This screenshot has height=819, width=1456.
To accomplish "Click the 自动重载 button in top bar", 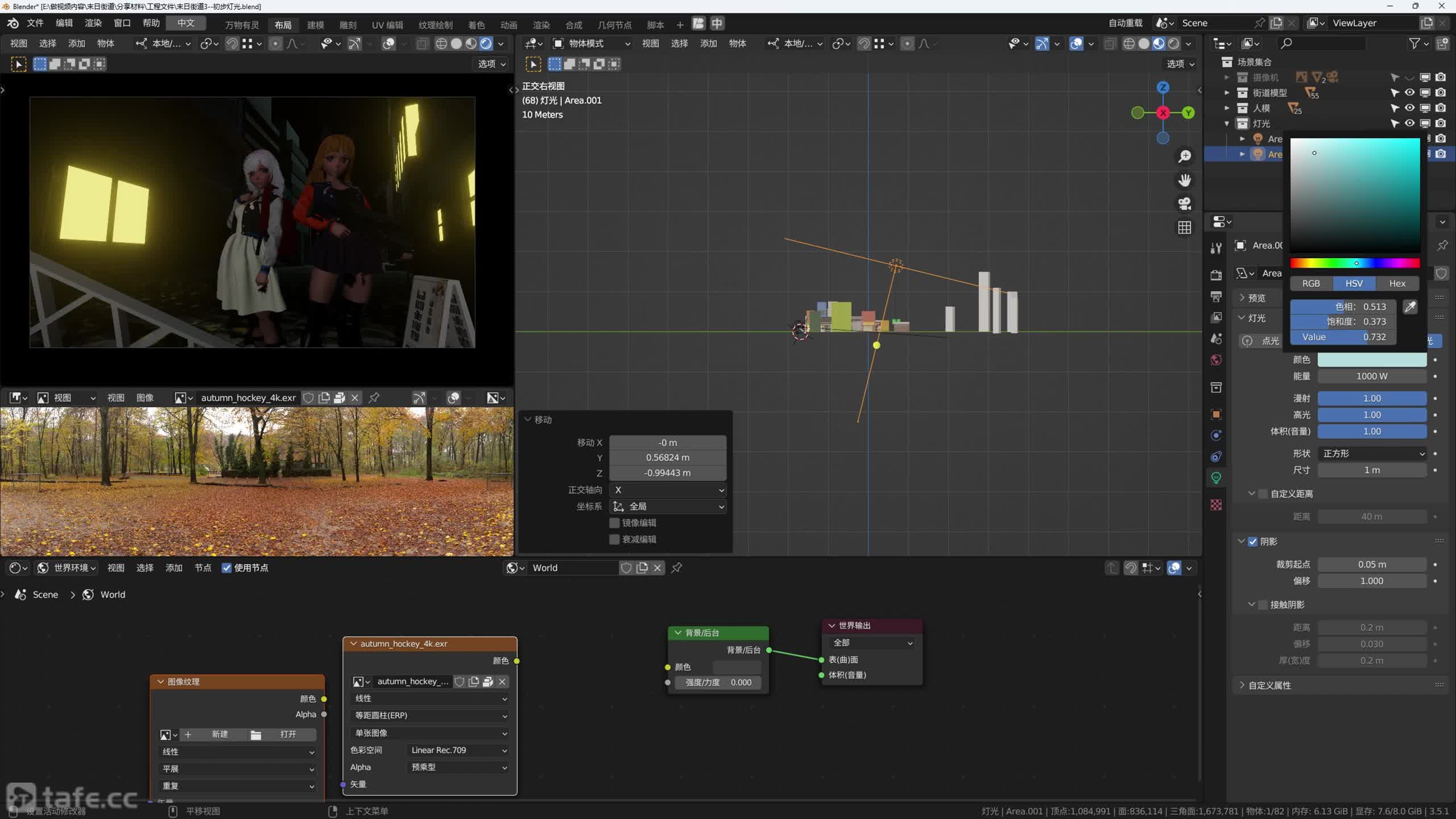I will [x=1126, y=23].
